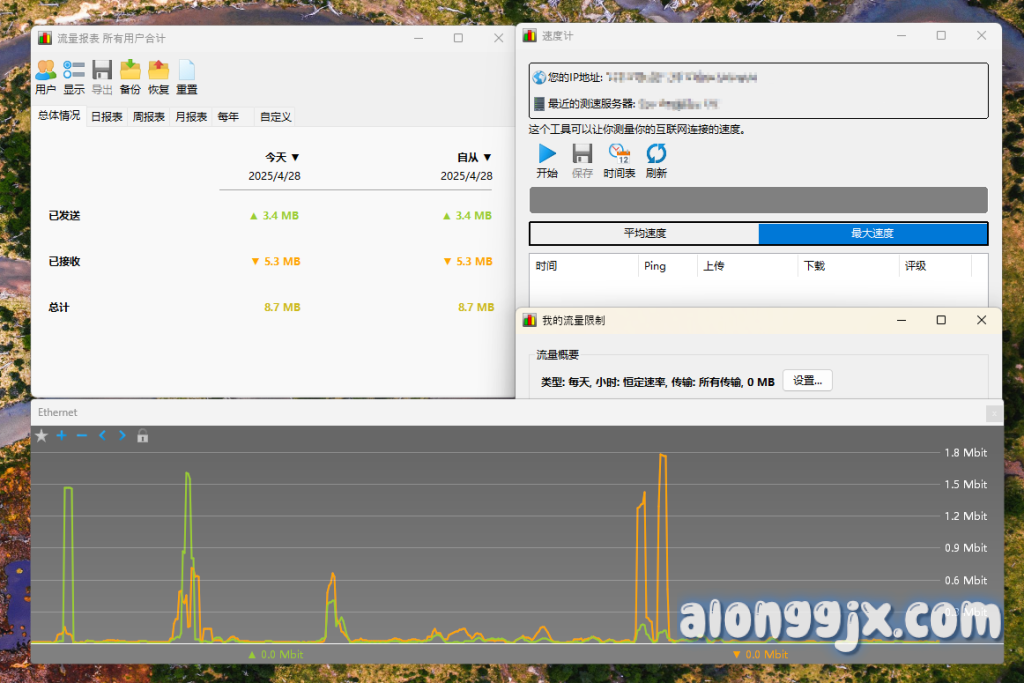
Task: Click the gray progress bar in speed meter
Action: [758, 200]
